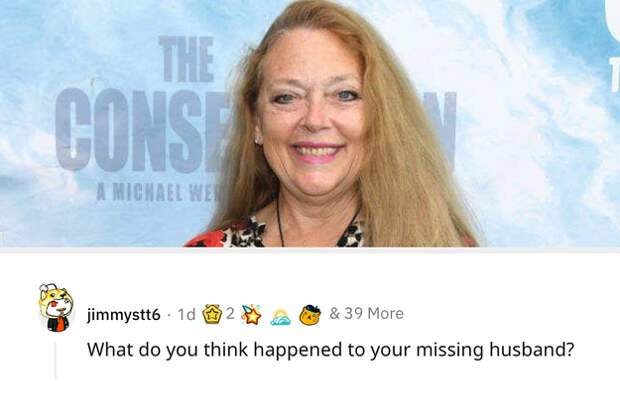
Task: Click the 1d comment timestamp
Action: pos(186,314)
